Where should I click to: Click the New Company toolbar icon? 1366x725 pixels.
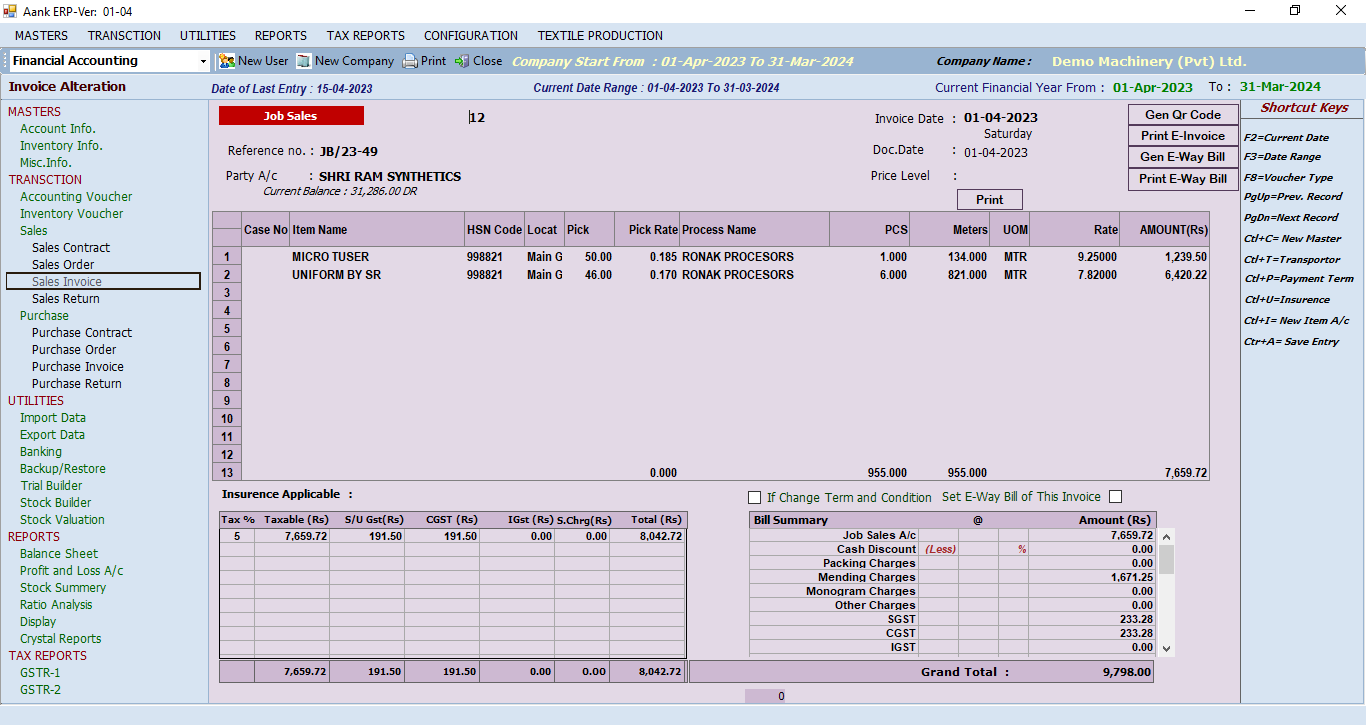pos(303,61)
